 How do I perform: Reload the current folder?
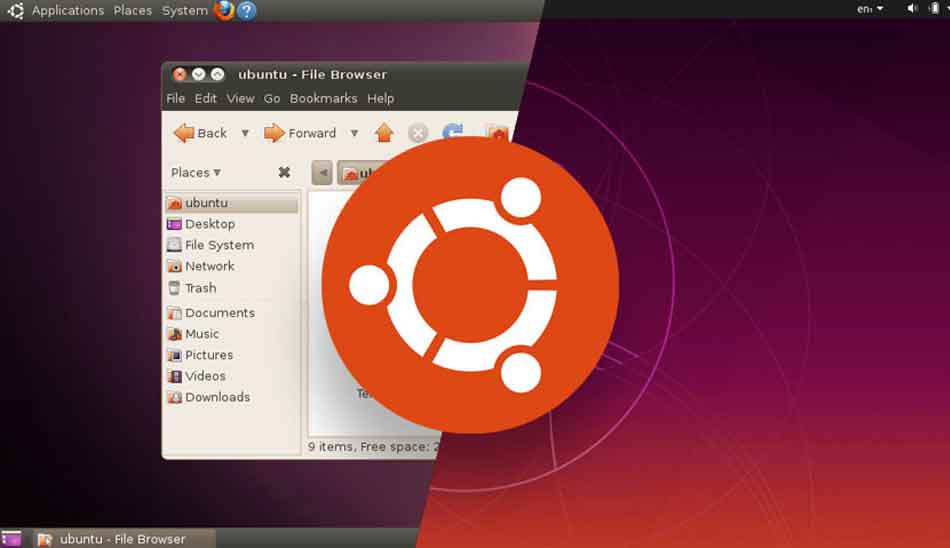[x=453, y=130]
